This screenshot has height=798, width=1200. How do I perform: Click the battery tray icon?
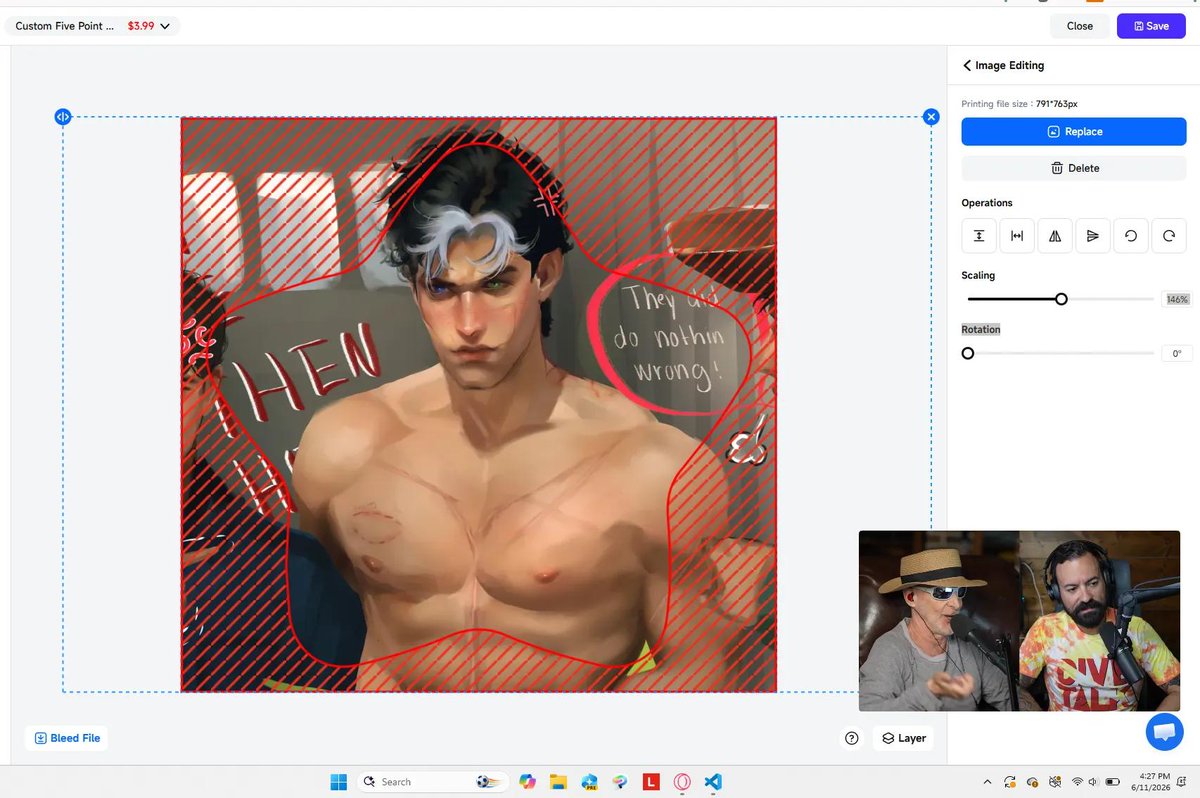coord(1112,782)
